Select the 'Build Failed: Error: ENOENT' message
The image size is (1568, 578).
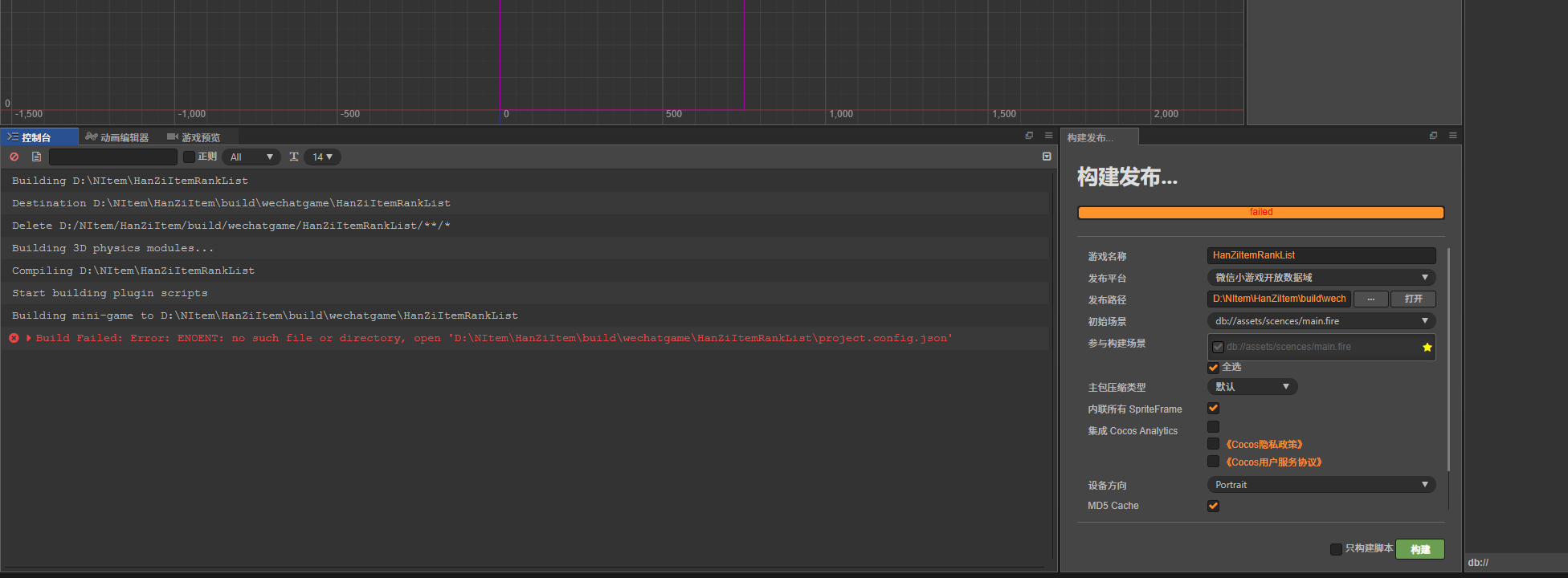pos(494,339)
